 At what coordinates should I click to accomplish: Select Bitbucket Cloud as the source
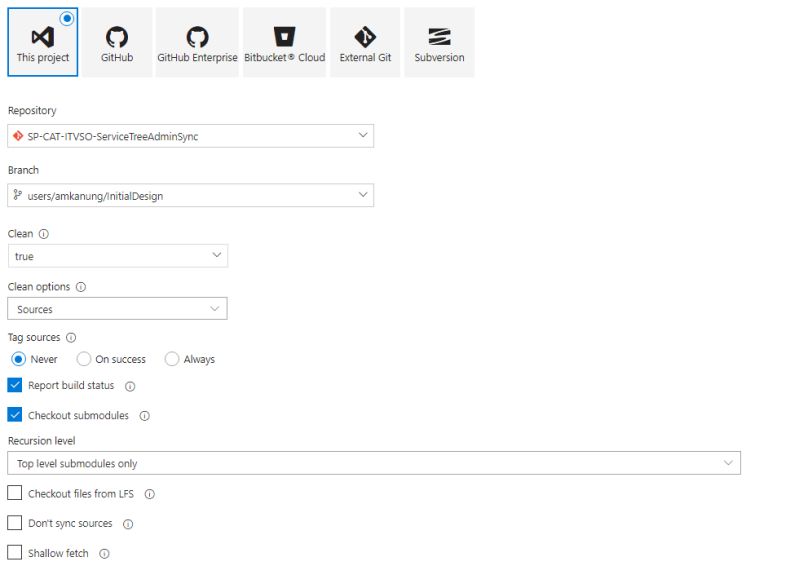pos(284,42)
